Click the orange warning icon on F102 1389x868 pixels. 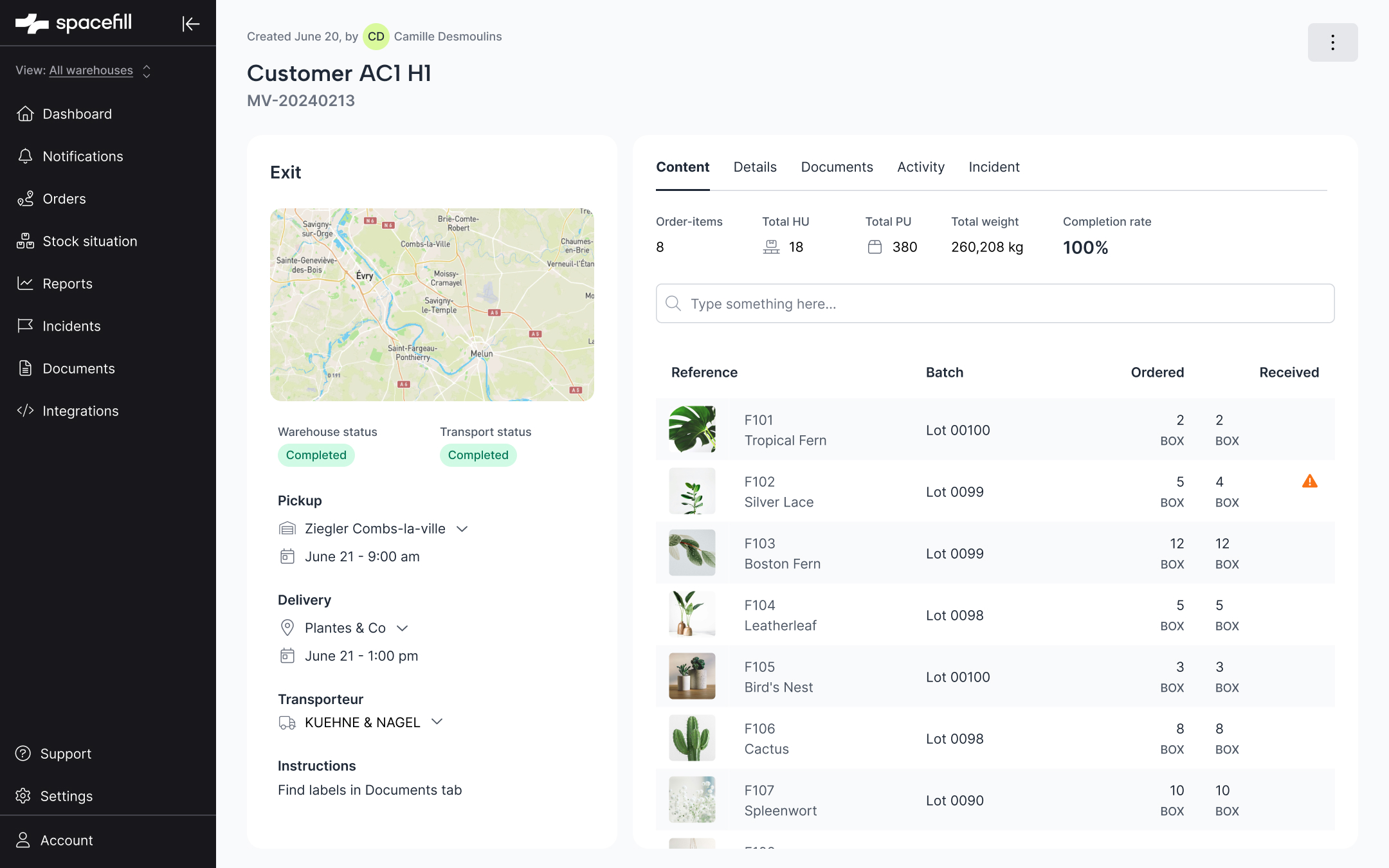[x=1310, y=481]
